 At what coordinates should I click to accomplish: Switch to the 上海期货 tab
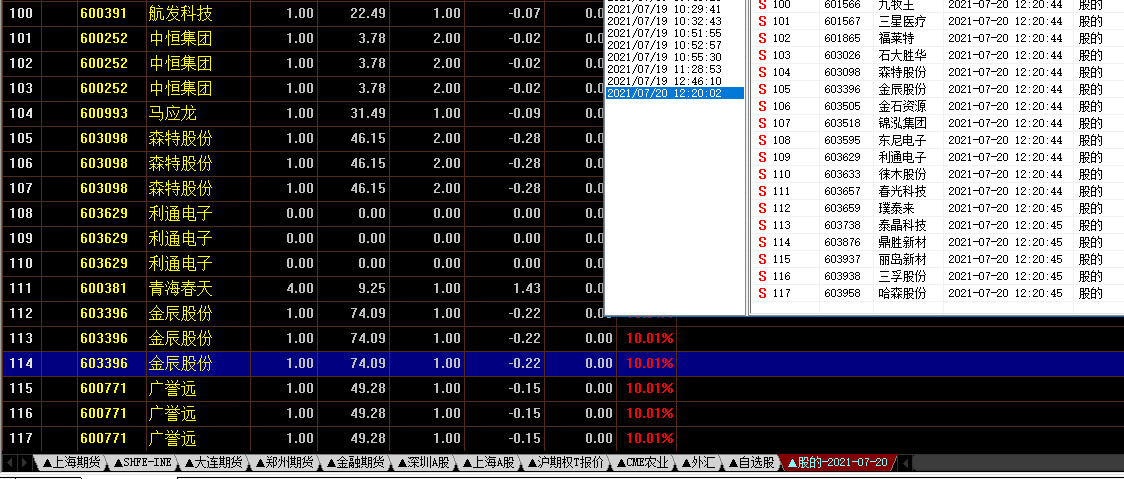(x=71, y=463)
